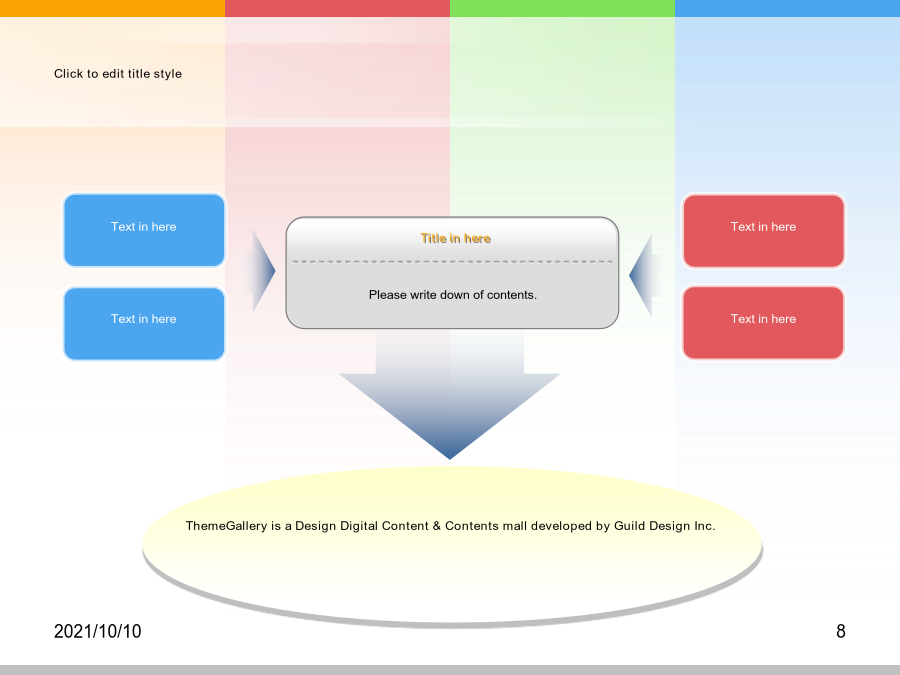Viewport: 900px width, 675px height.
Task: Select the lower blue 'Text in here' box
Action: (144, 324)
